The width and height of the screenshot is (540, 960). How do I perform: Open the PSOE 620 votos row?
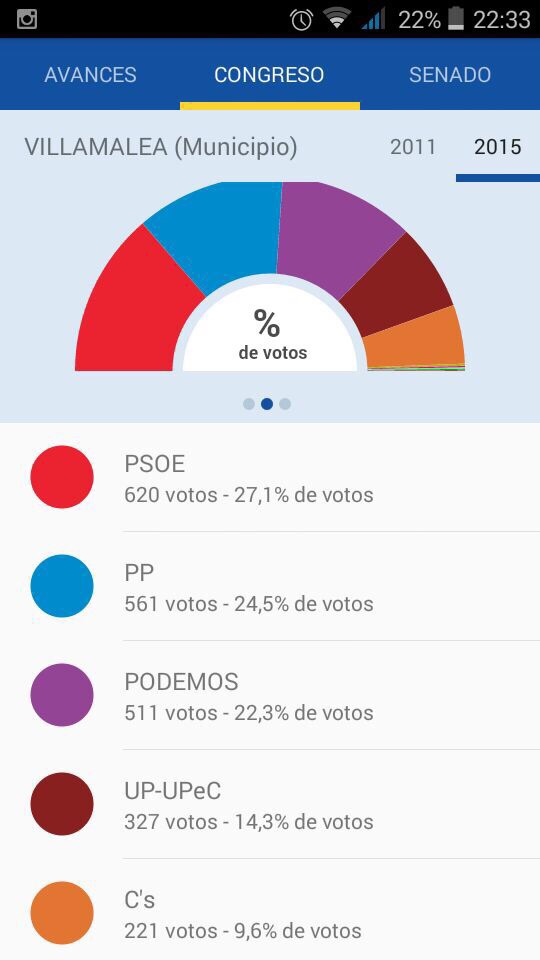click(270, 477)
